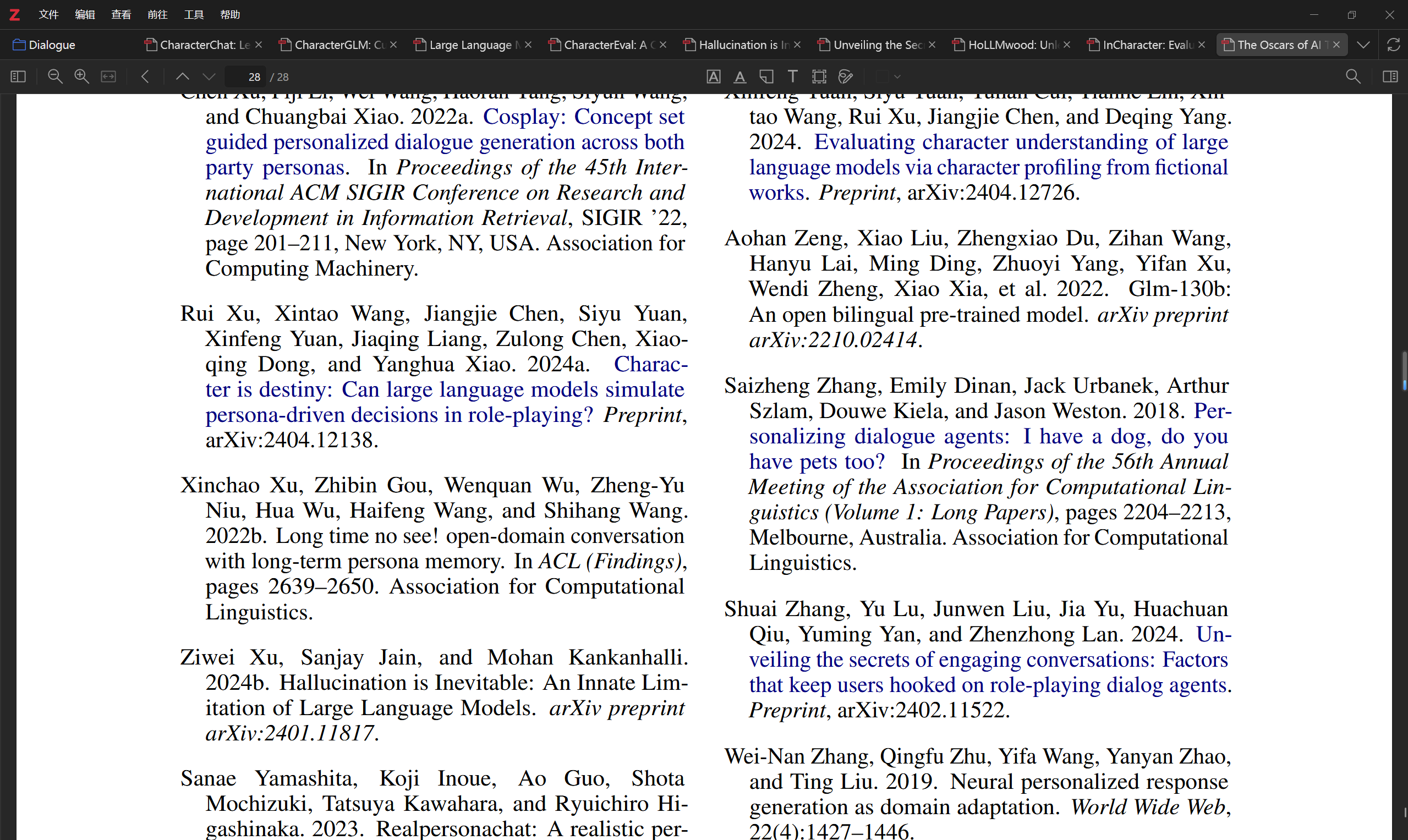The image size is (1408, 840).
Task: Click the page number input field
Action: pos(247,76)
